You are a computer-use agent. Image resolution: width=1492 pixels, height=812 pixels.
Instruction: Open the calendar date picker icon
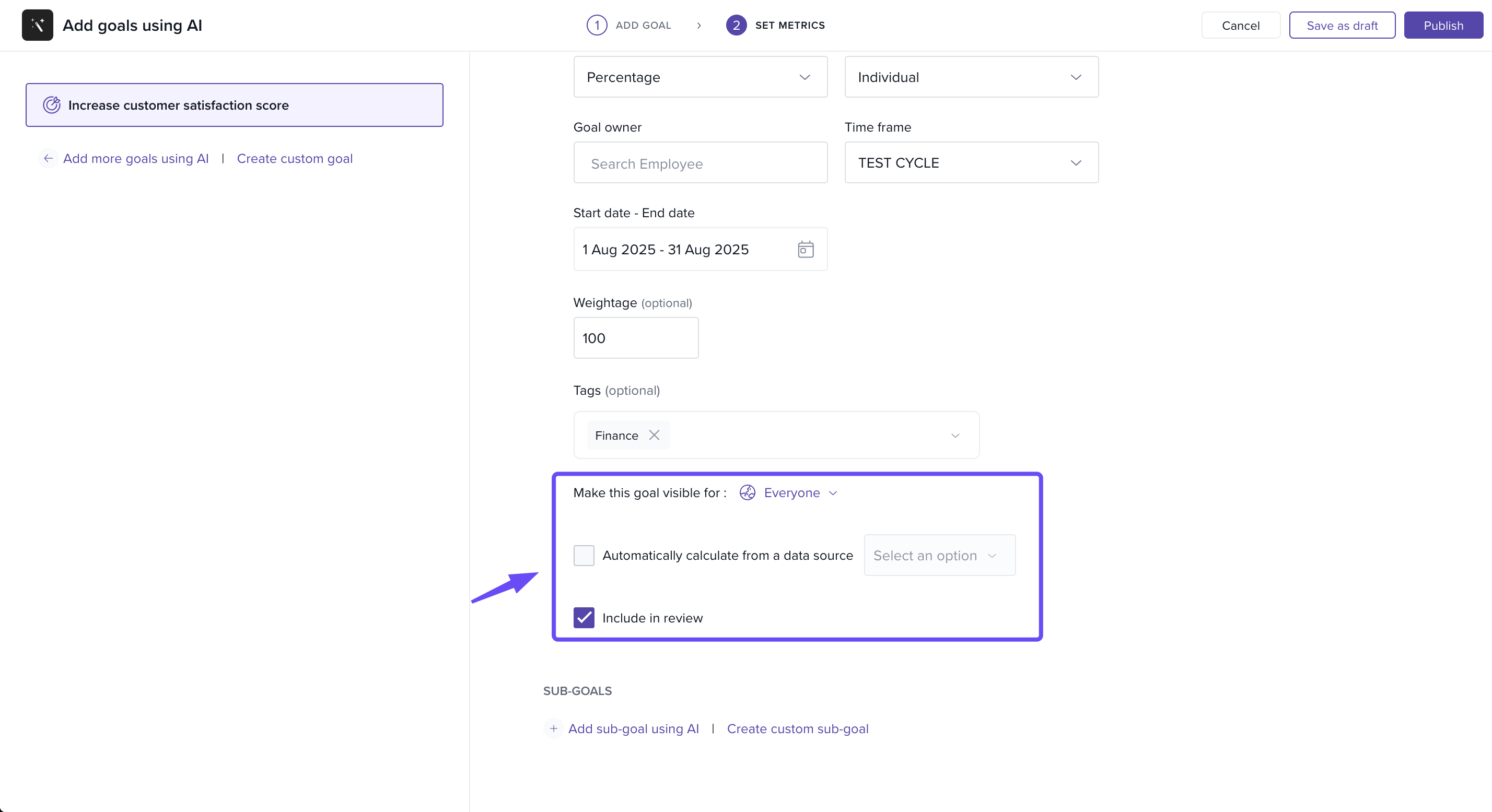click(805, 250)
